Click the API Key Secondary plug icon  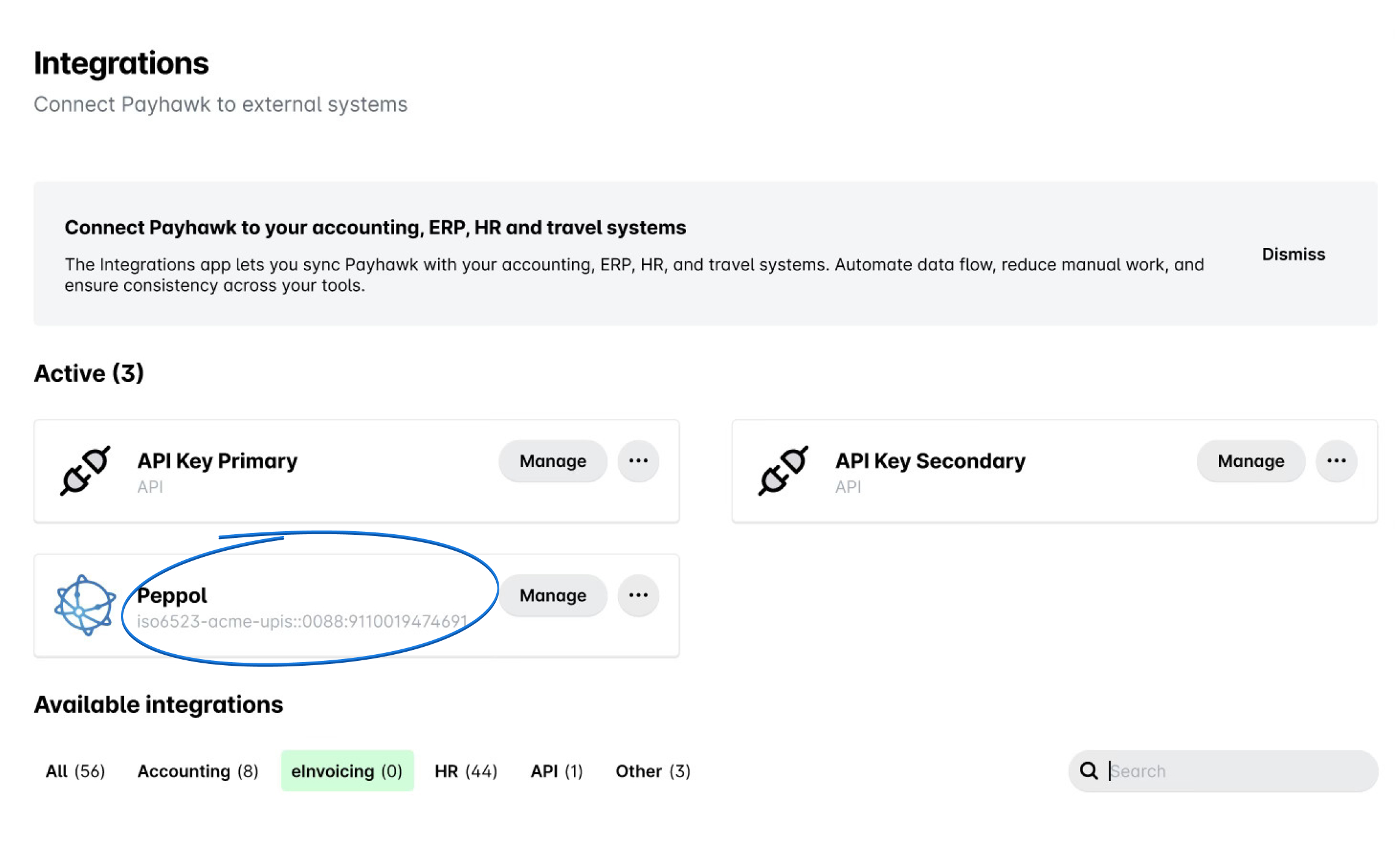(x=784, y=471)
